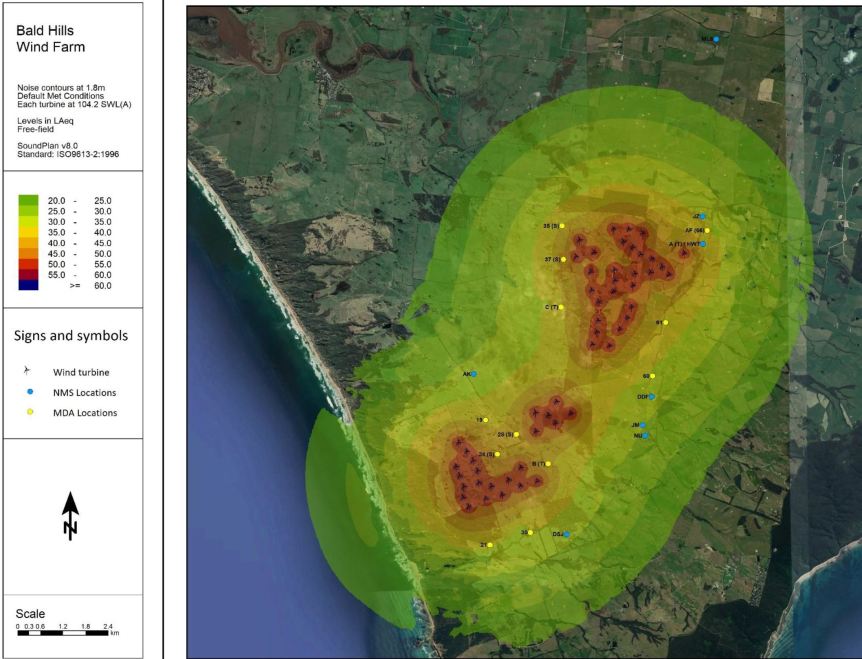
Task: Click the blue NMS Locations legend dot
Action: pyautogui.click(x=28, y=391)
